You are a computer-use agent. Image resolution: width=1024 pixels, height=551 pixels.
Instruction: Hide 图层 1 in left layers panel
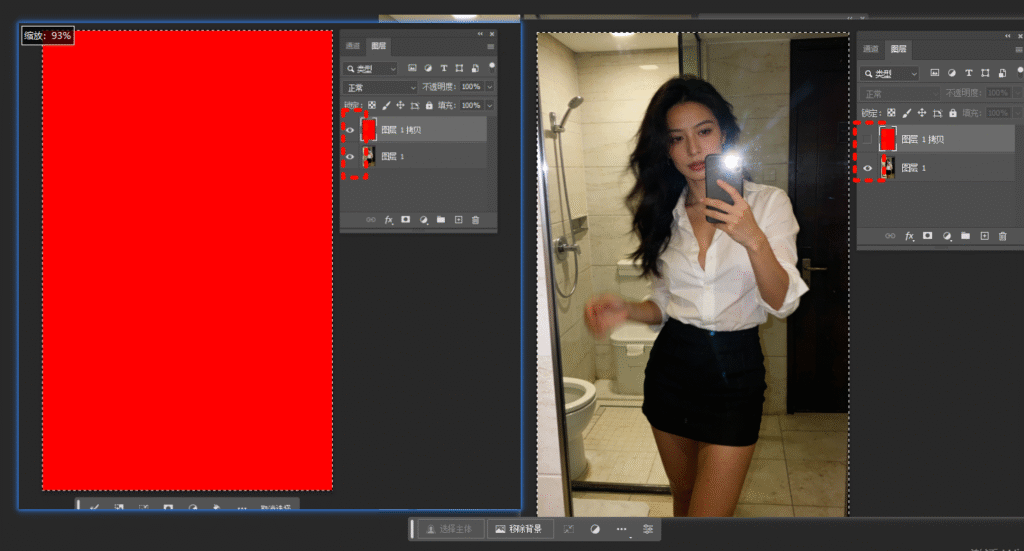[x=350, y=156]
